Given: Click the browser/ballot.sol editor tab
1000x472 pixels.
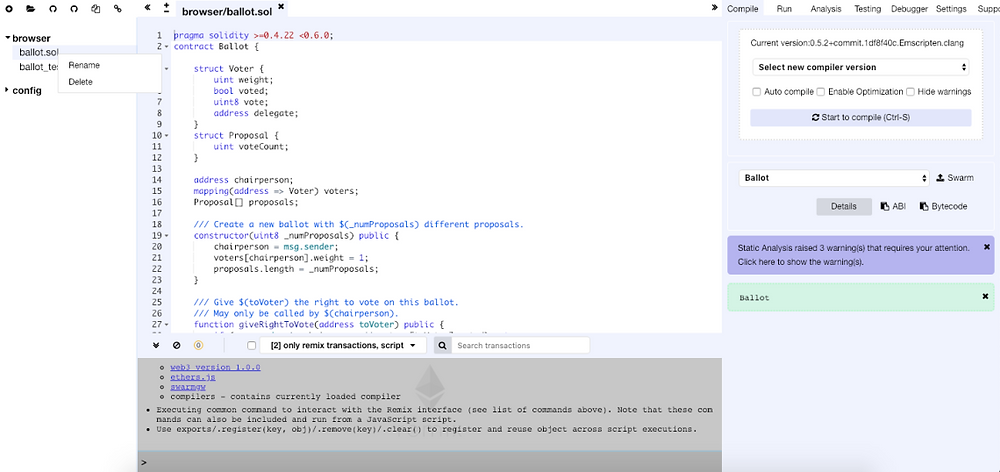Looking at the screenshot, I should (x=228, y=11).
